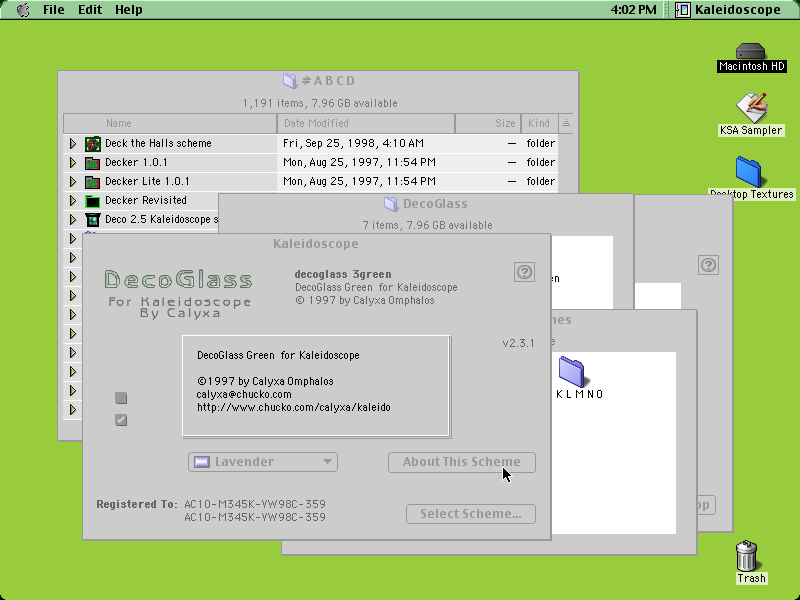800x600 pixels.
Task: Select the KSA Sampler desktop icon
Action: point(751,107)
